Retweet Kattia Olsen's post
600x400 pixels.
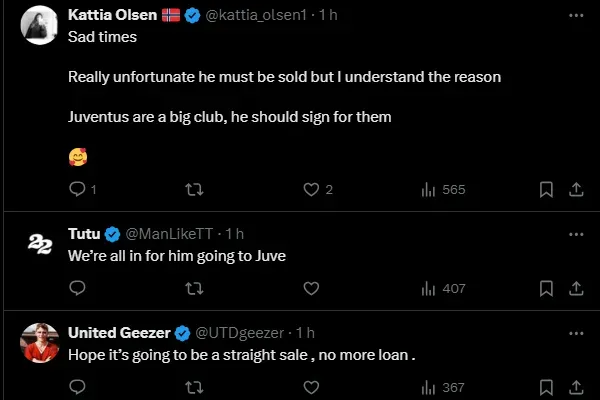click(194, 189)
